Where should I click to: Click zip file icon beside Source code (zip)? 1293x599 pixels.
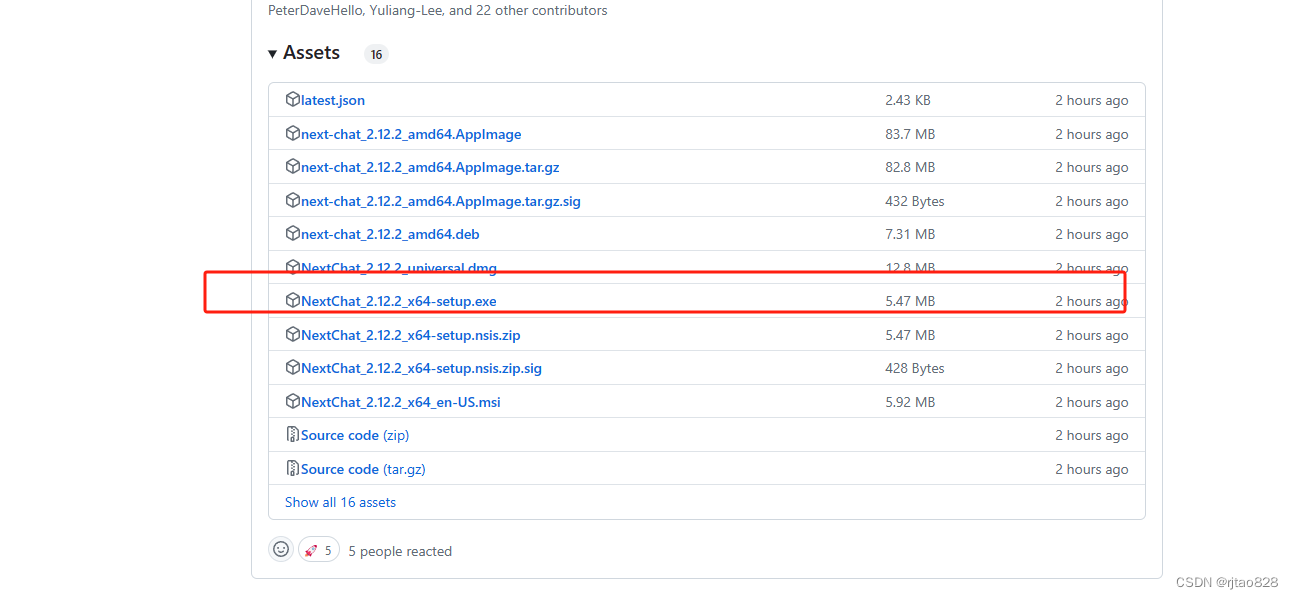[293, 435]
